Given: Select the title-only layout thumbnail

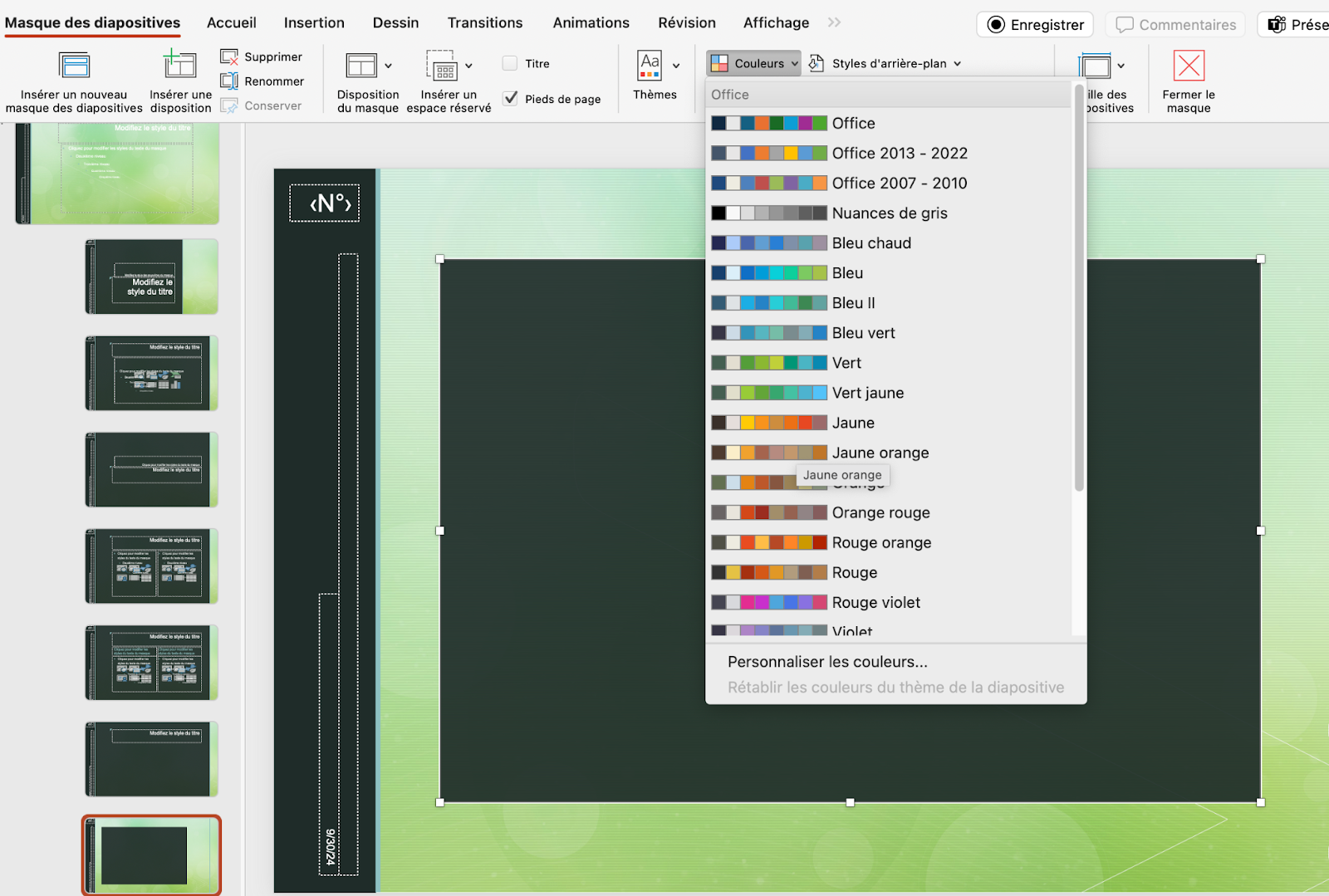Looking at the screenshot, I should pos(151,759).
